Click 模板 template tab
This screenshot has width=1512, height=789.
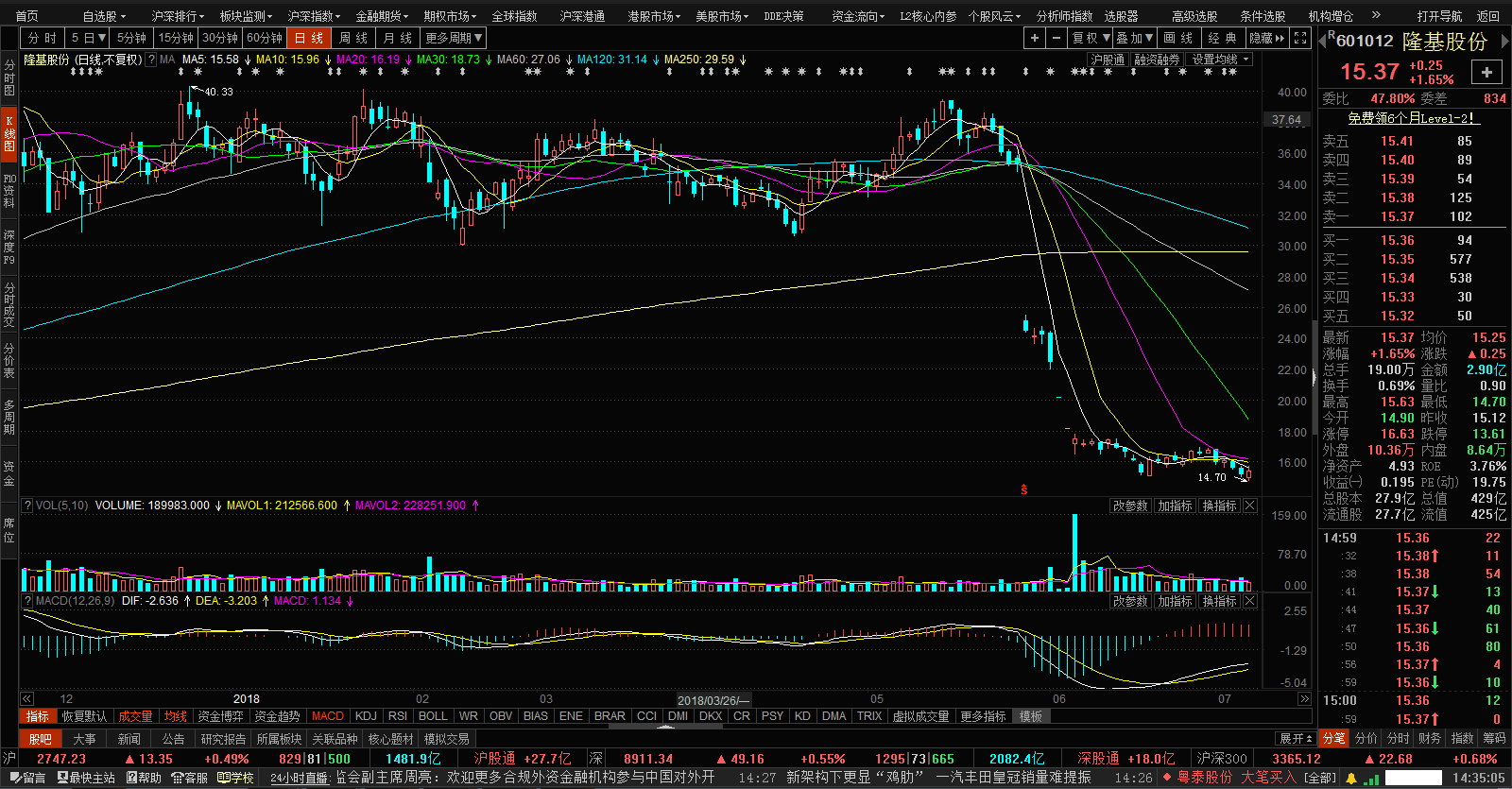tap(1030, 716)
